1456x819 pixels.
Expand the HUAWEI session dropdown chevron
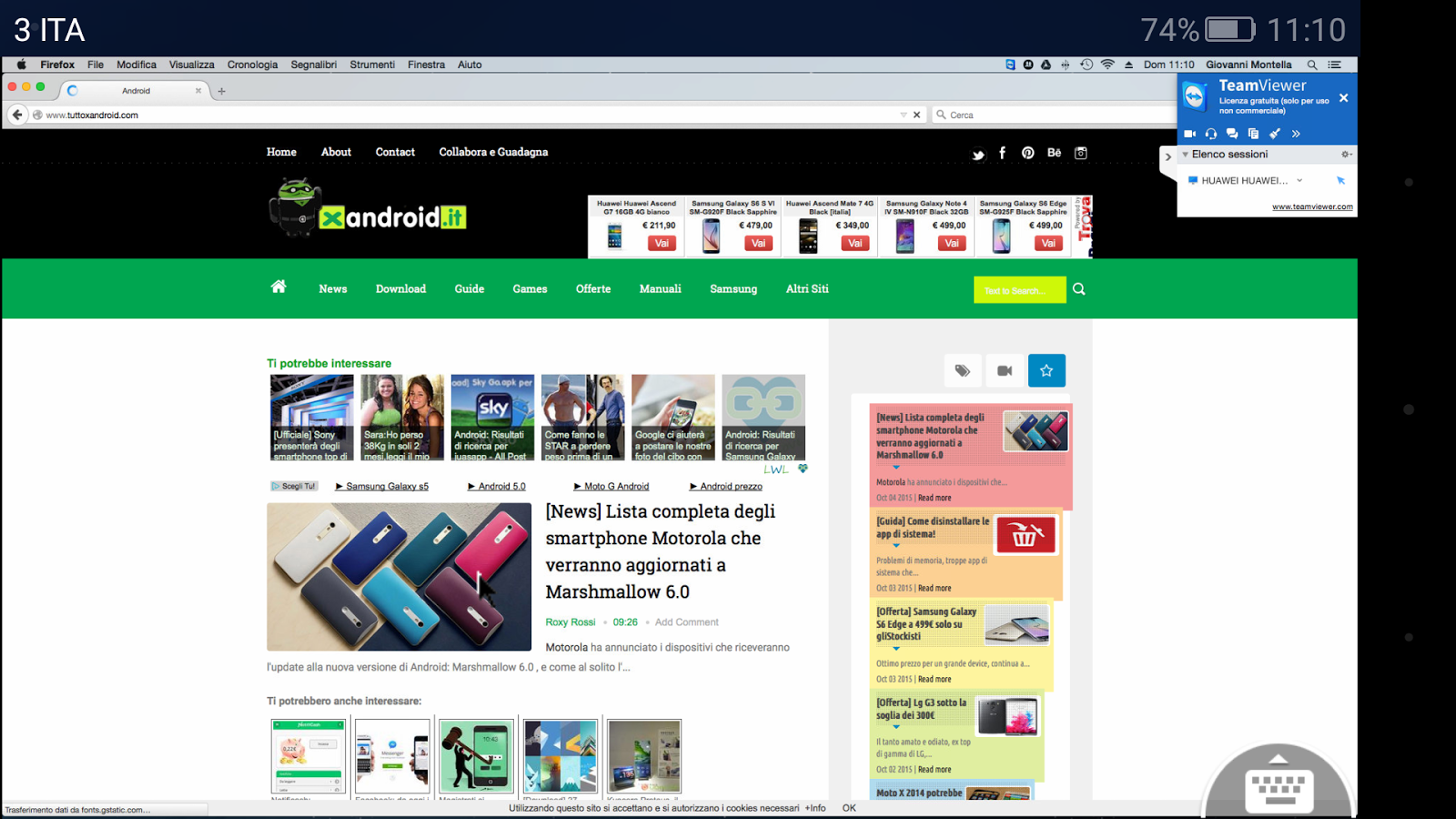coord(1299,180)
